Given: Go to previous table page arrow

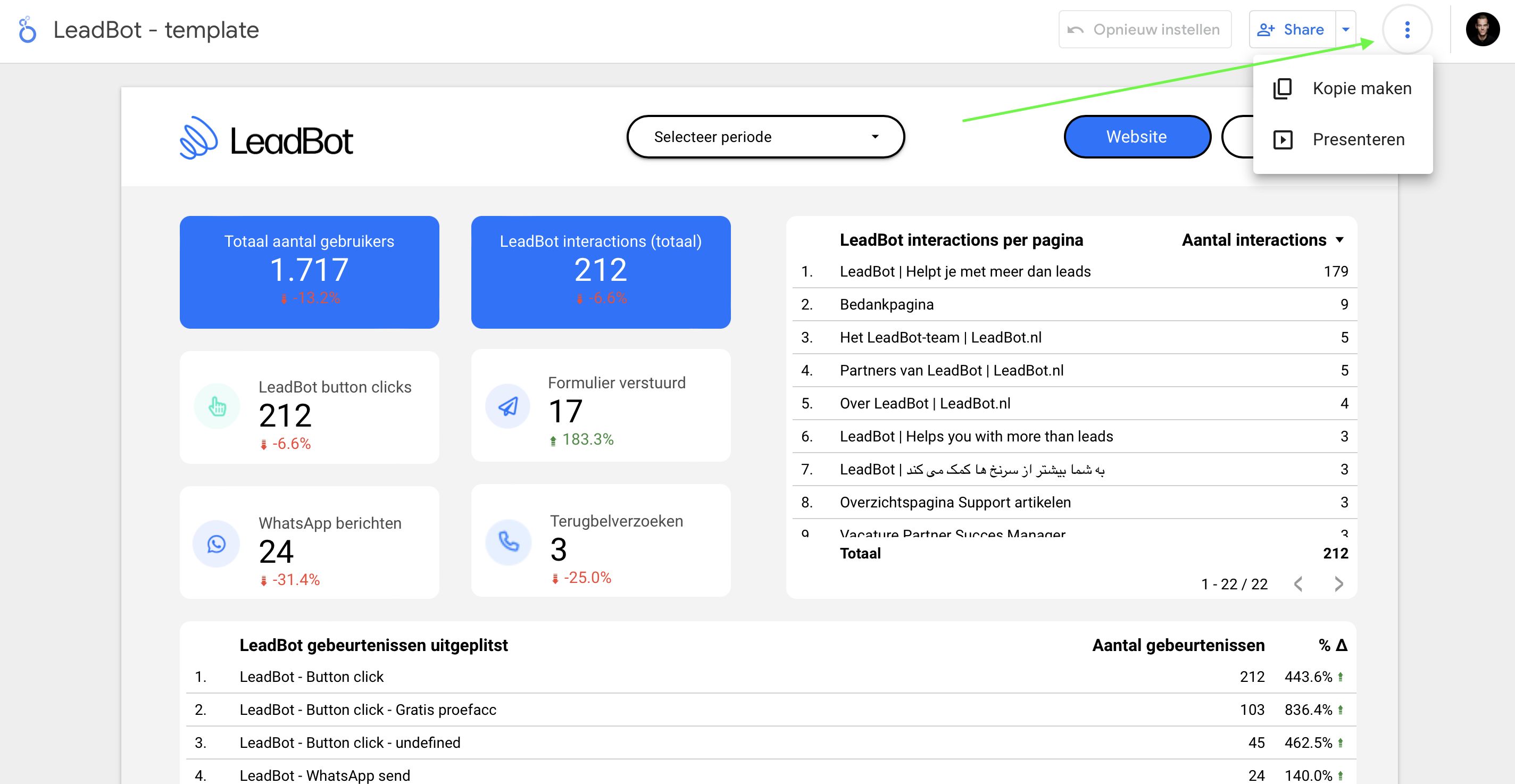Looking at the screenshot, I should click(x=1298, y=584).
